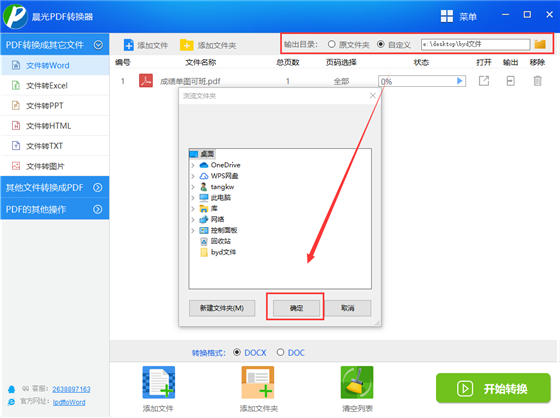Click the 库 folder icon in tree
This screenshot has height=418, width=560.
pos(204,209)
